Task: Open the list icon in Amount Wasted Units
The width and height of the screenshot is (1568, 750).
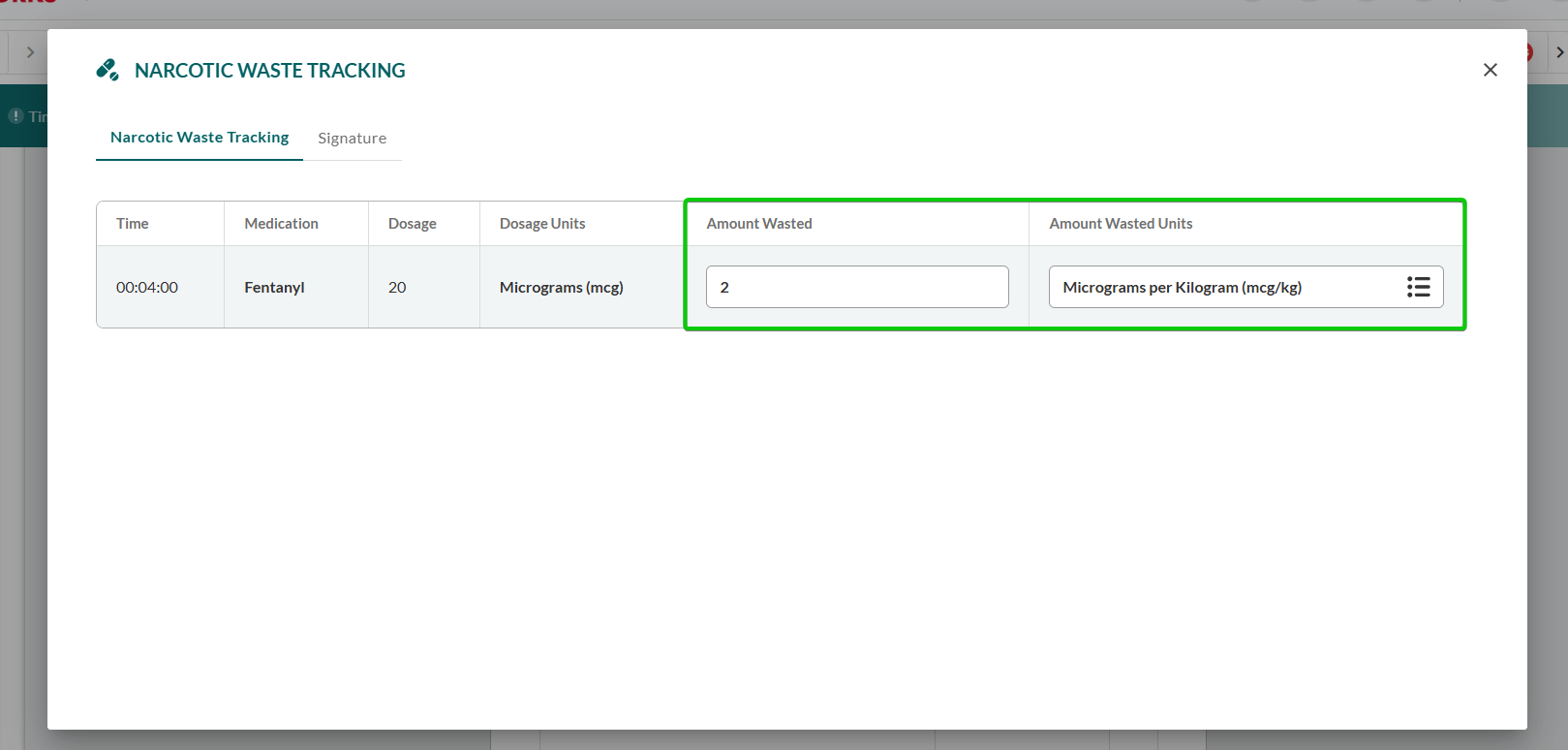Action: [x=1418, y=287]
